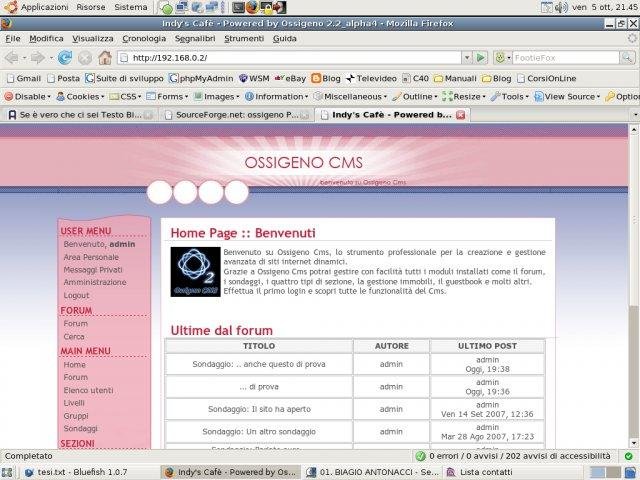Open the Guida menu
Image resolution: width=640 pixels, height=480 pixels.
(284, 39)
